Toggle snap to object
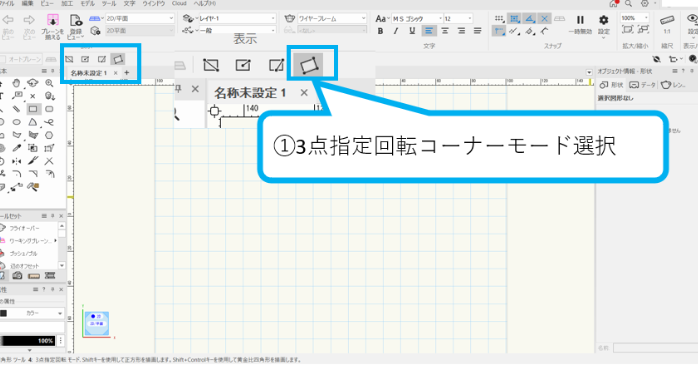The width and height of the screenshot is (698, 365). coord(514,19)
